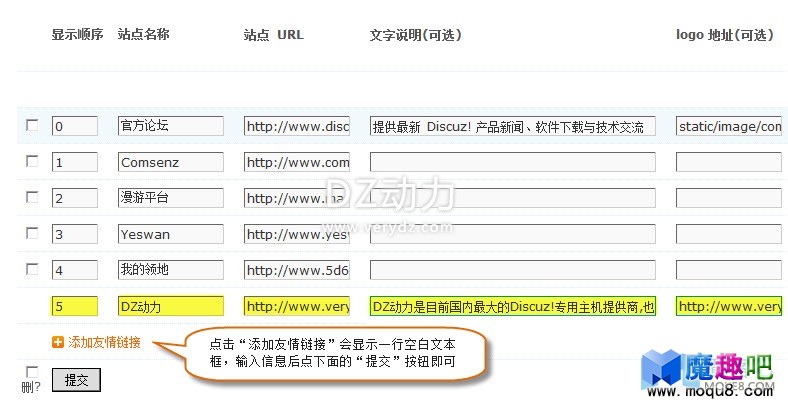
Task: Click empty logo field in Comsenz row
Action: [x=729, y=162]
